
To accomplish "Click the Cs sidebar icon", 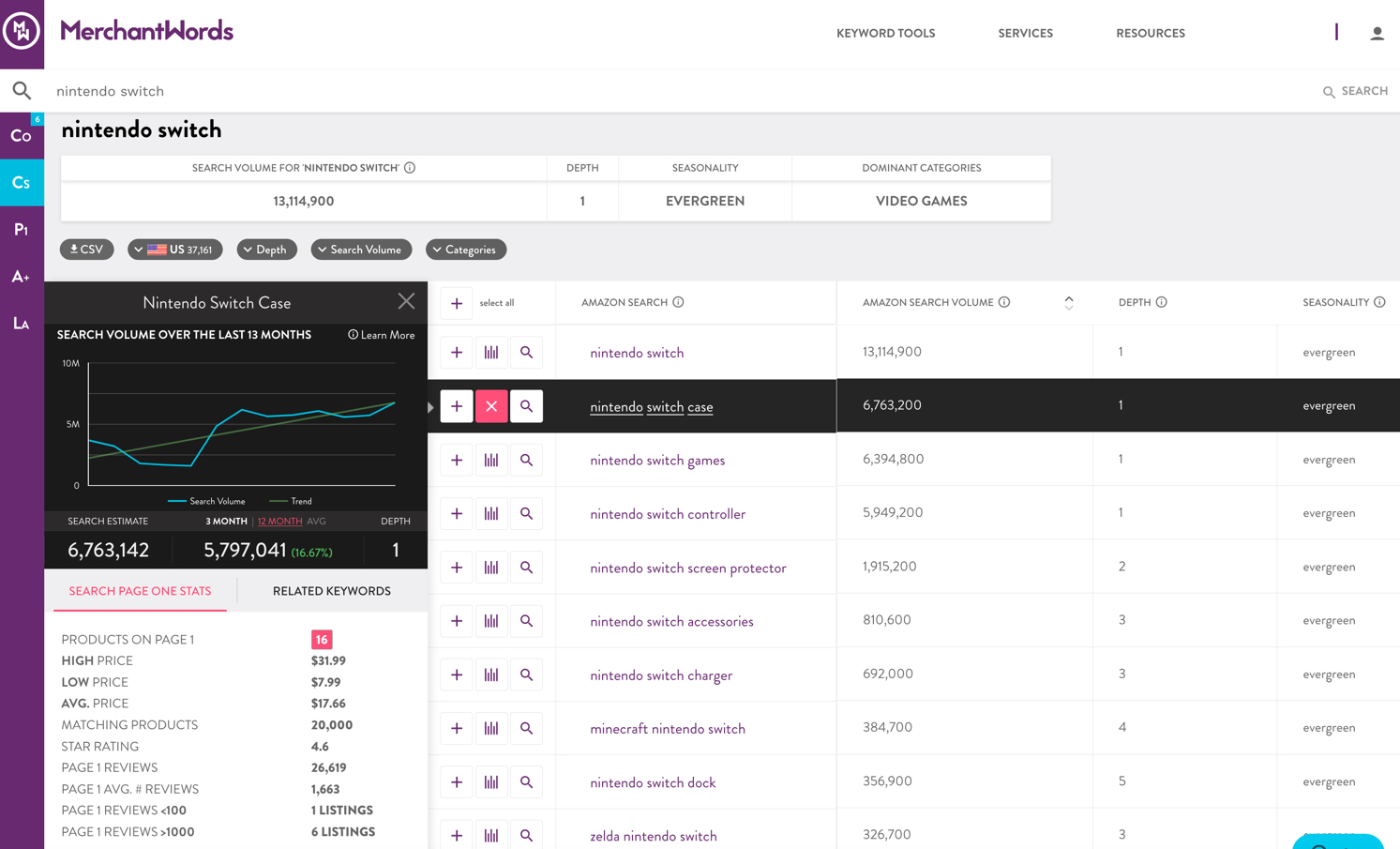I will 22,183.
